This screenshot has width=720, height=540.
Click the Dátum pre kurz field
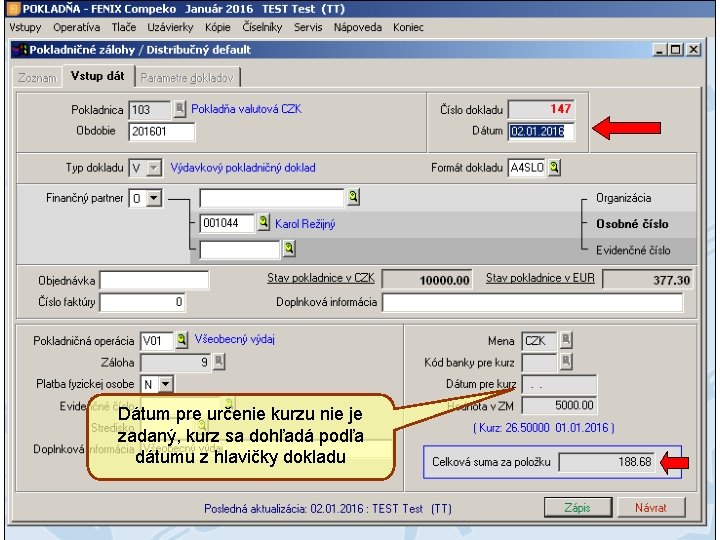click(559, 384)
